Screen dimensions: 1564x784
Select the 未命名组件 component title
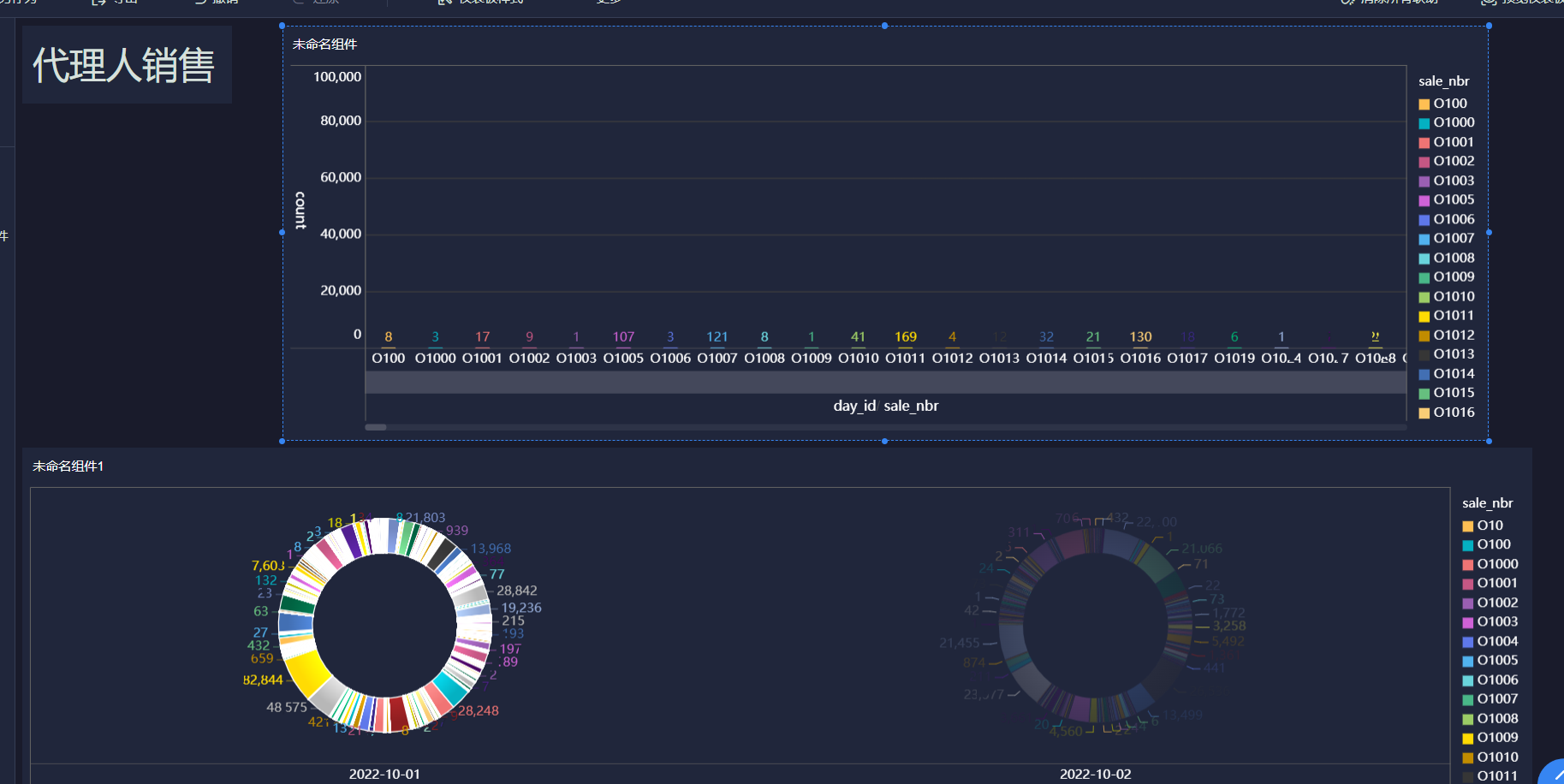coord(325,45)
